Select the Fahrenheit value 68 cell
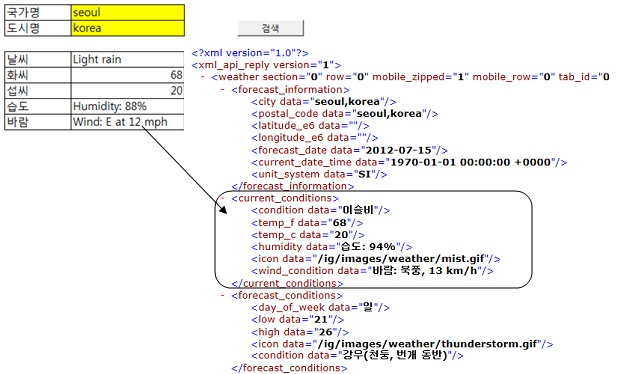 [127, 75]
